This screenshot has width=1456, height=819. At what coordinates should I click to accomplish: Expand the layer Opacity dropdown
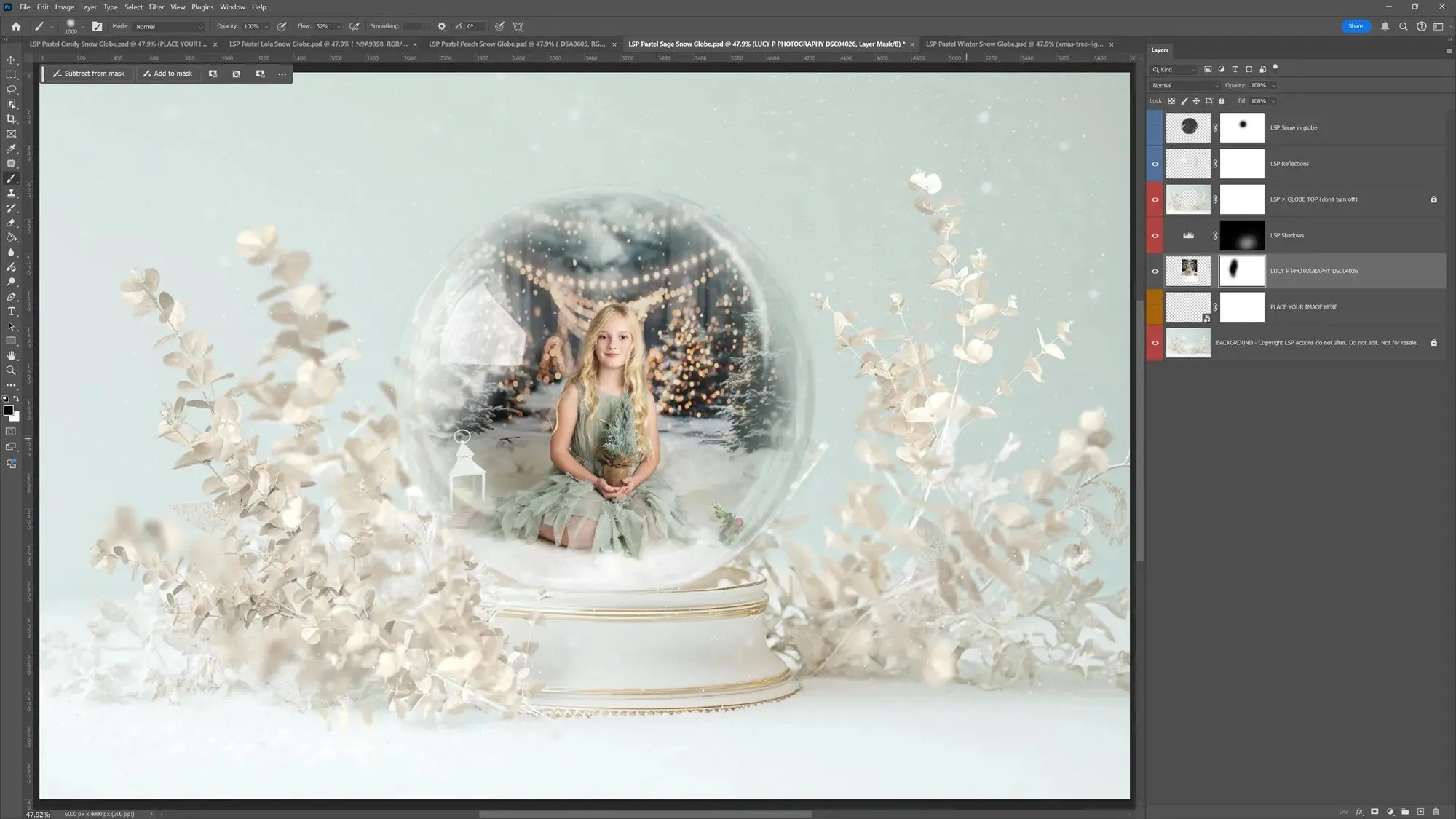[1273, 86]
